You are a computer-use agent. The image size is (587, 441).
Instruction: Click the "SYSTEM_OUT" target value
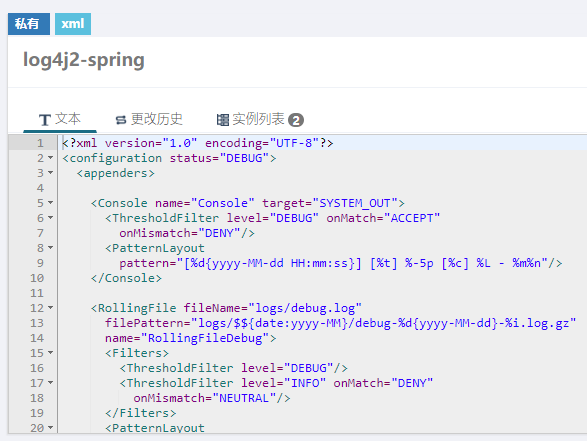tap(355, 203)
